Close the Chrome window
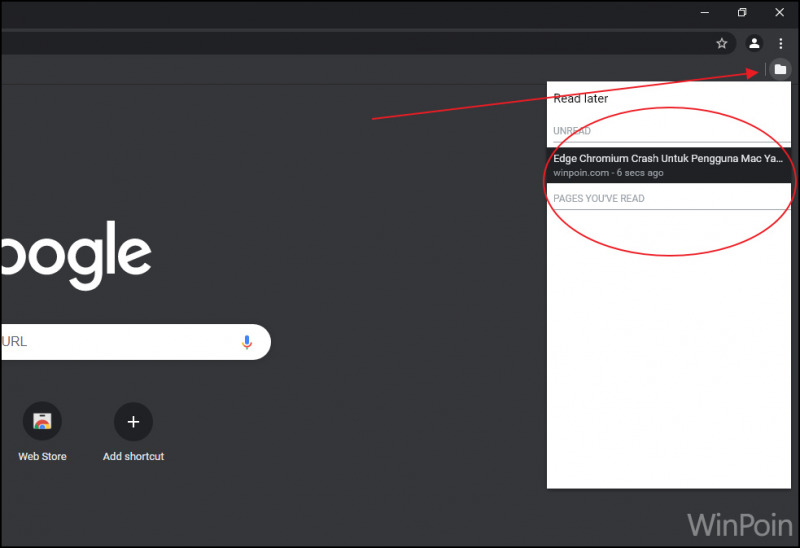This screenshot has height=548, width=800. click(x=780, y=12)
